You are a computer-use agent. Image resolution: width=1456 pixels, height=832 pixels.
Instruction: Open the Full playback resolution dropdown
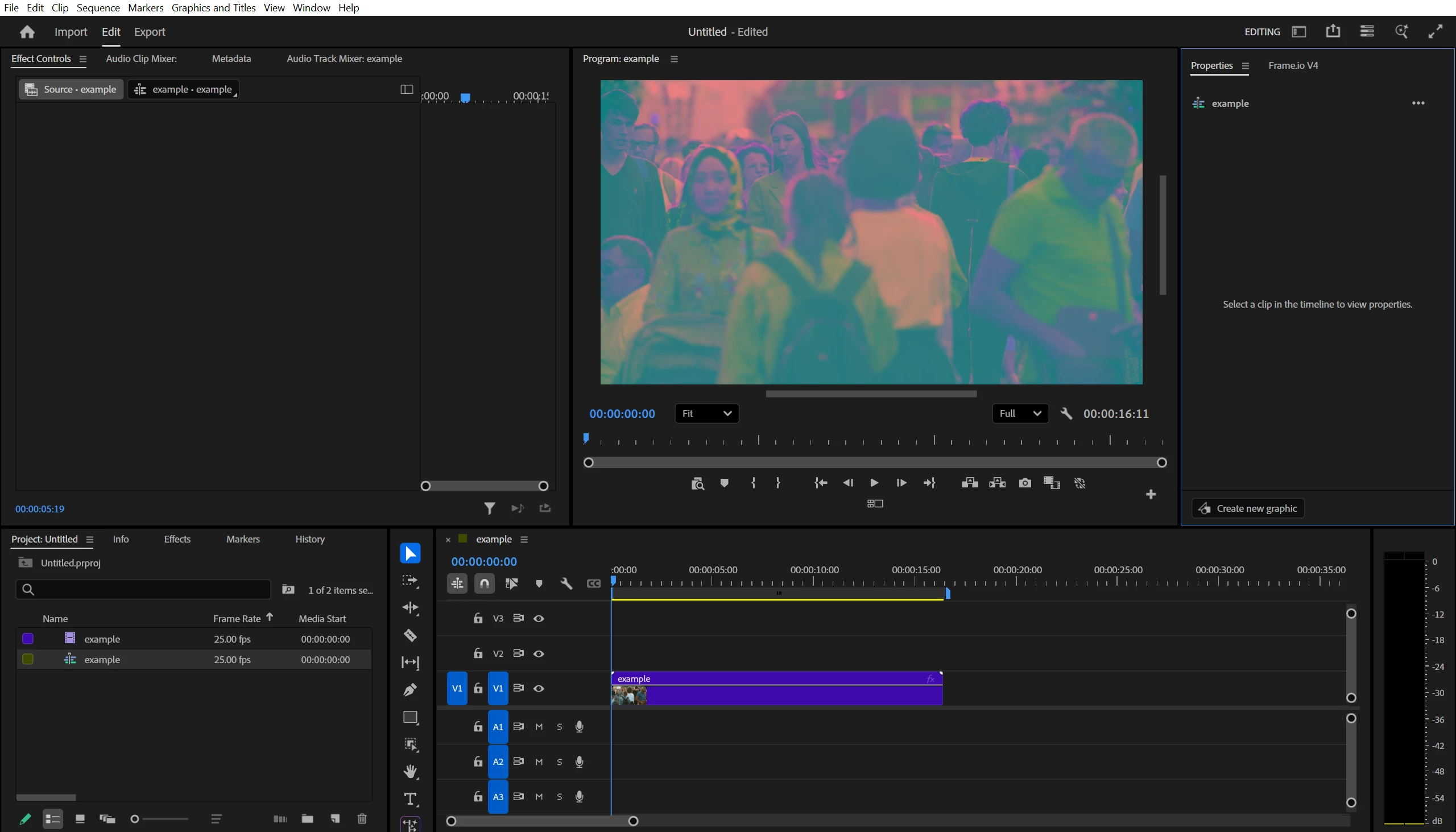pyautogui.click(x=1020, y=413)
